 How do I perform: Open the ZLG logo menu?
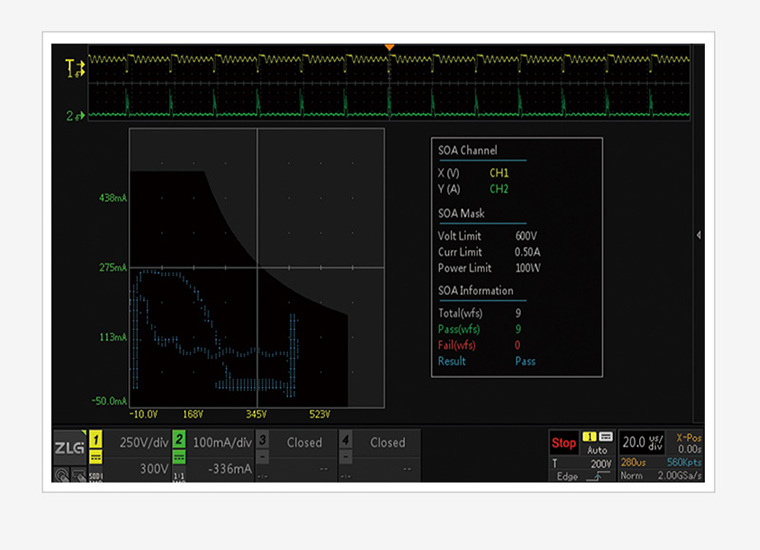coord(70,447)
